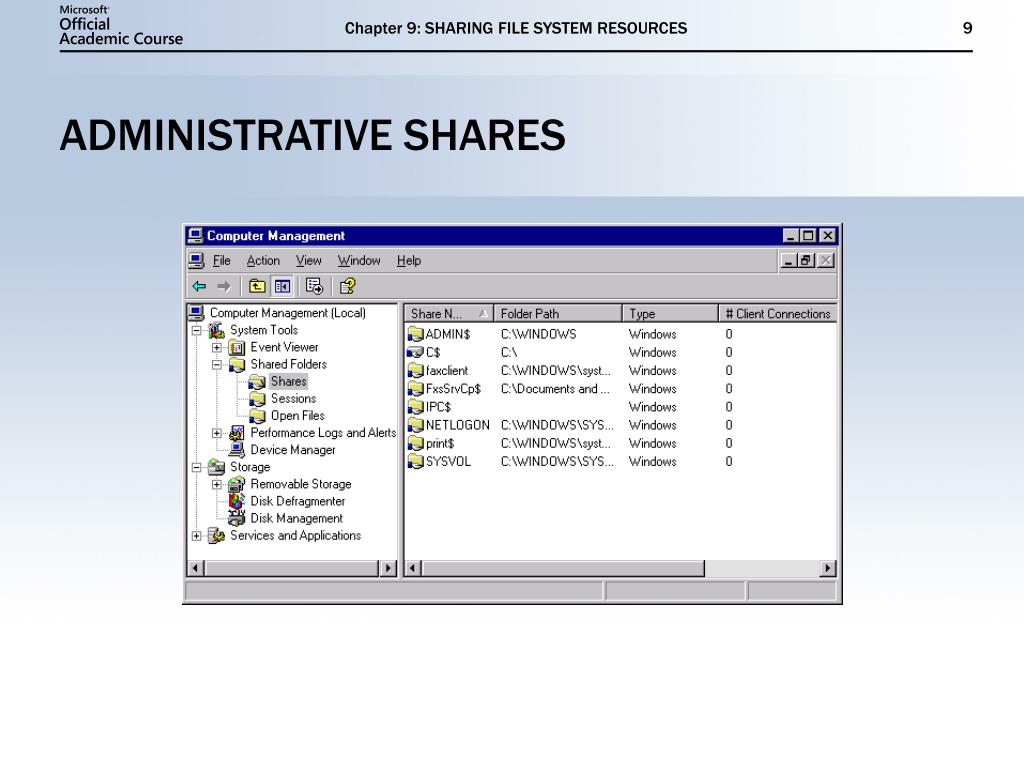Toggle the Show/Hide Console Tree icon
The image size is (1024, 768).
click(282, 286)
